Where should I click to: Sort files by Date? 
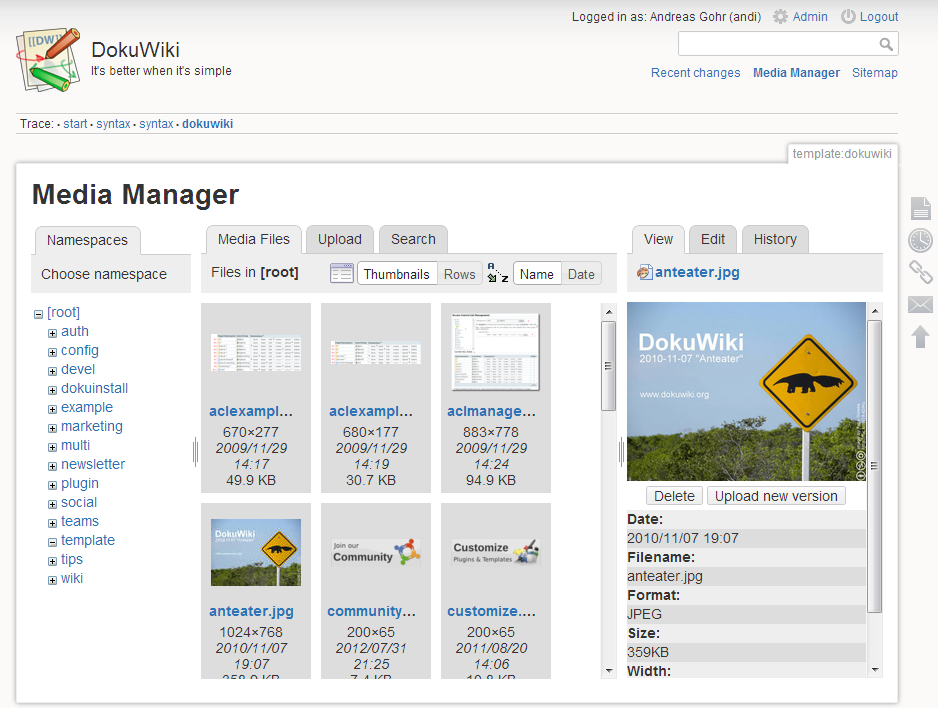pos(581,274)
